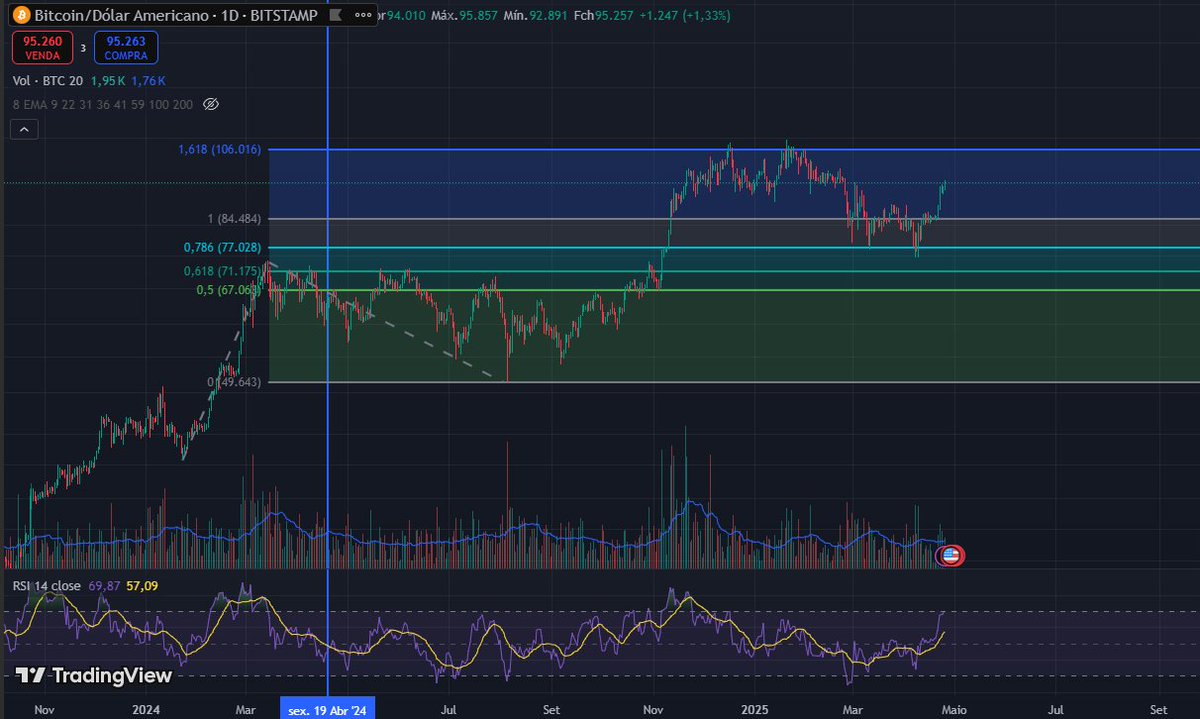Click the RSI value 69,87
This screenshot has width=1200, height=719.
point(104,585)
